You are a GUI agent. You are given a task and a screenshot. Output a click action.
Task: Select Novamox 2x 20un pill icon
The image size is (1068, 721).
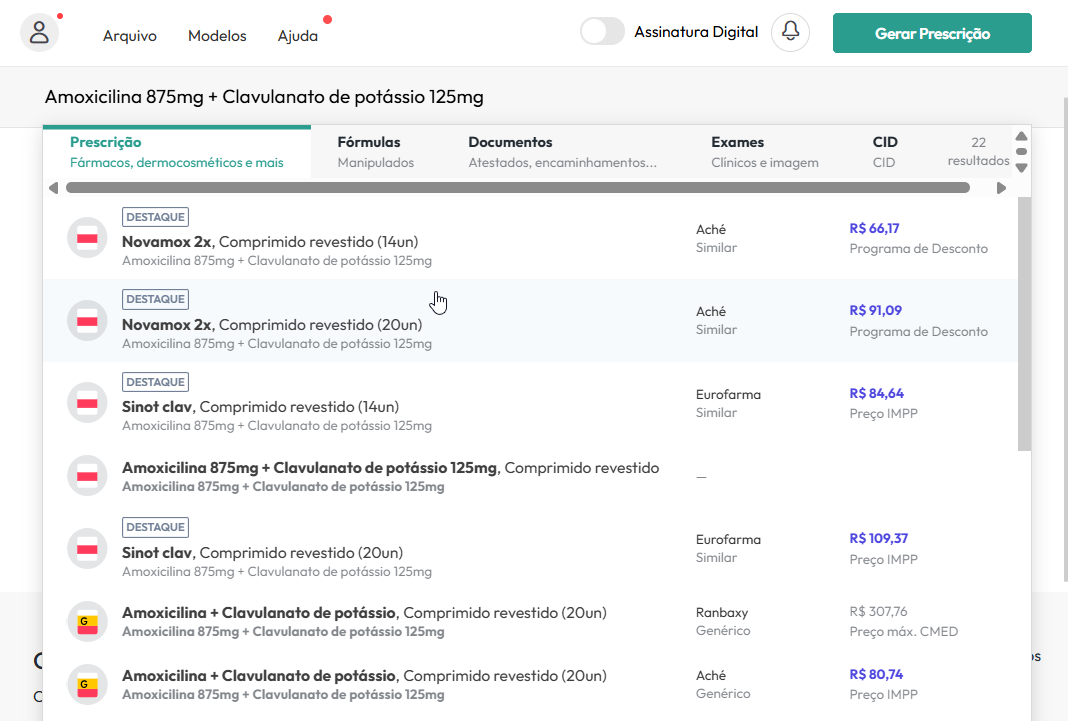tap(87, 321)
